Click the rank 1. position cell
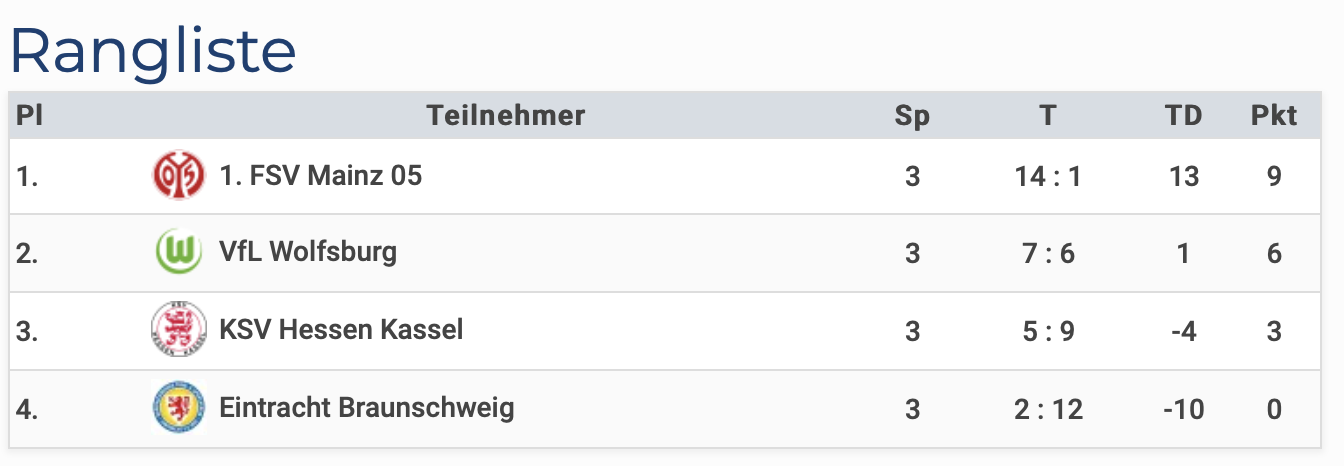Screen dimensions: 1344x466 coord(27,177)
